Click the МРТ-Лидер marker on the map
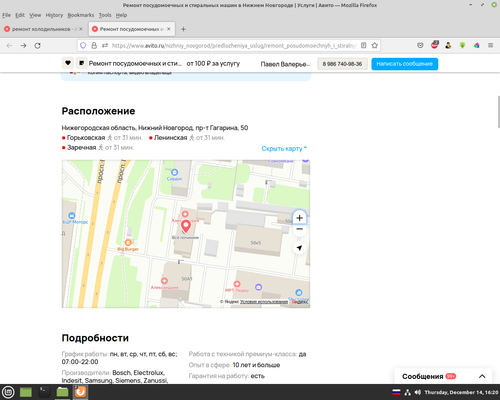Screen dimensions: 500x400 tap(237, 284)
